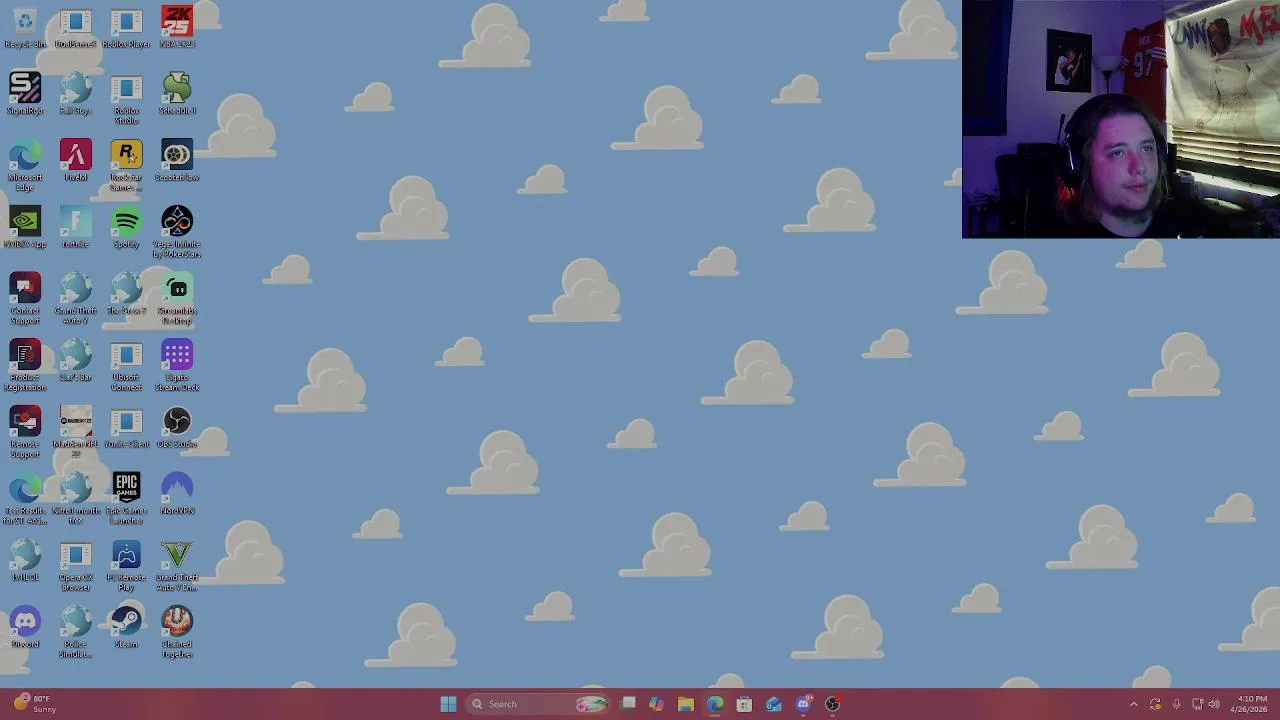The width and height of the screenshot is (1280, 720).
Task: Open the Opera GX Browser shortcut
Action: pyautogui.click(x=76, y=566)
